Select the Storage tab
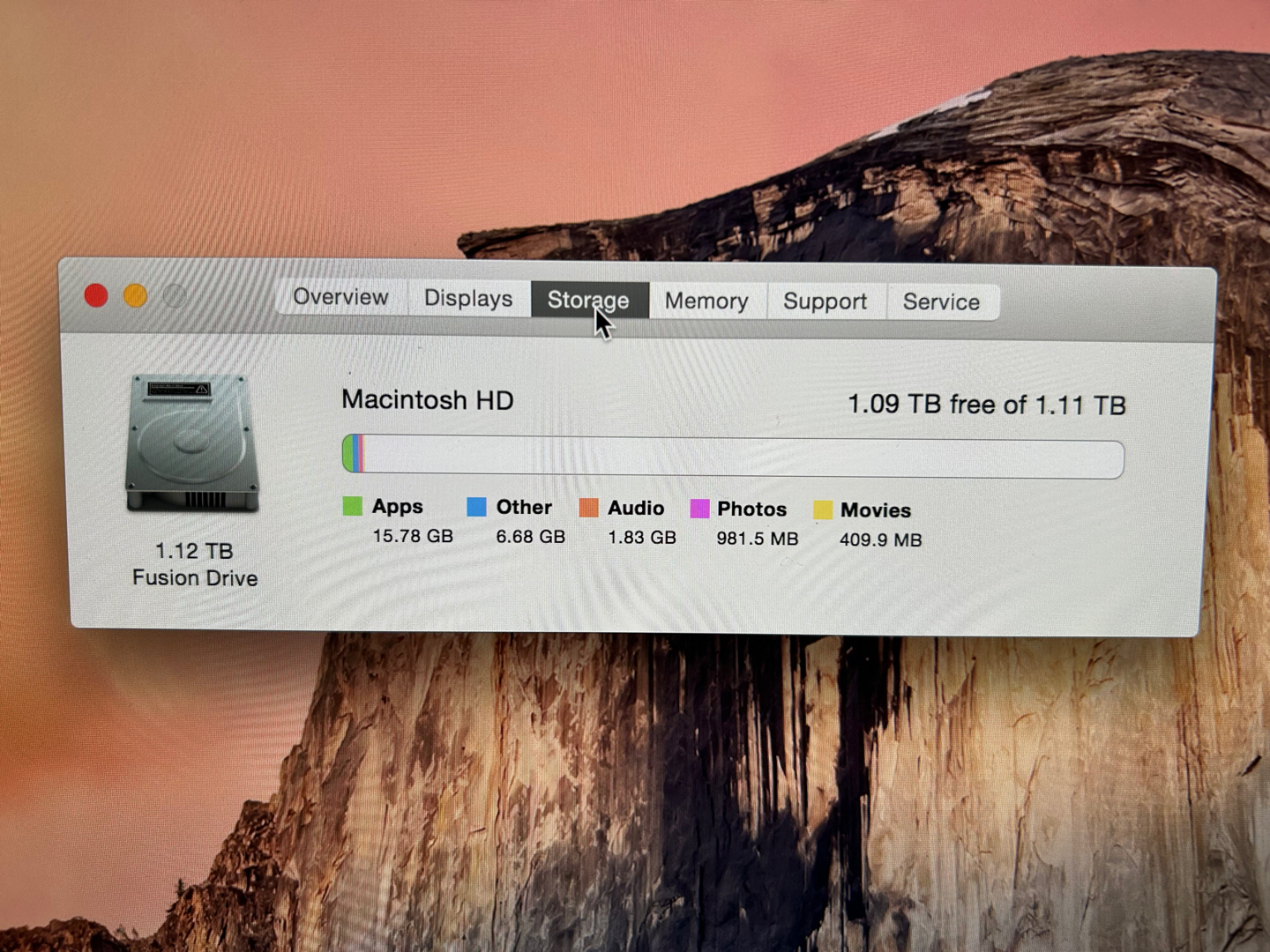 (x=588, y=300)
